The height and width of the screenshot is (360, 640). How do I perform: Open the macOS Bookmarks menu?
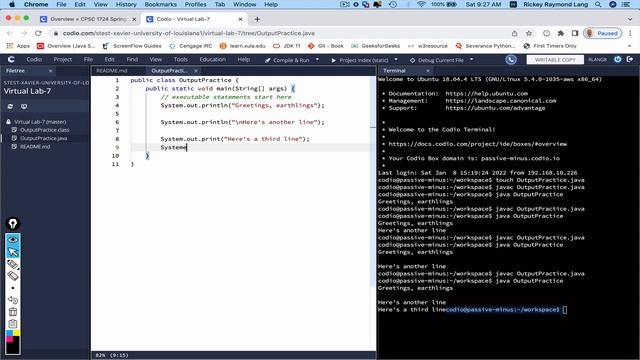[x=160, y=4]
